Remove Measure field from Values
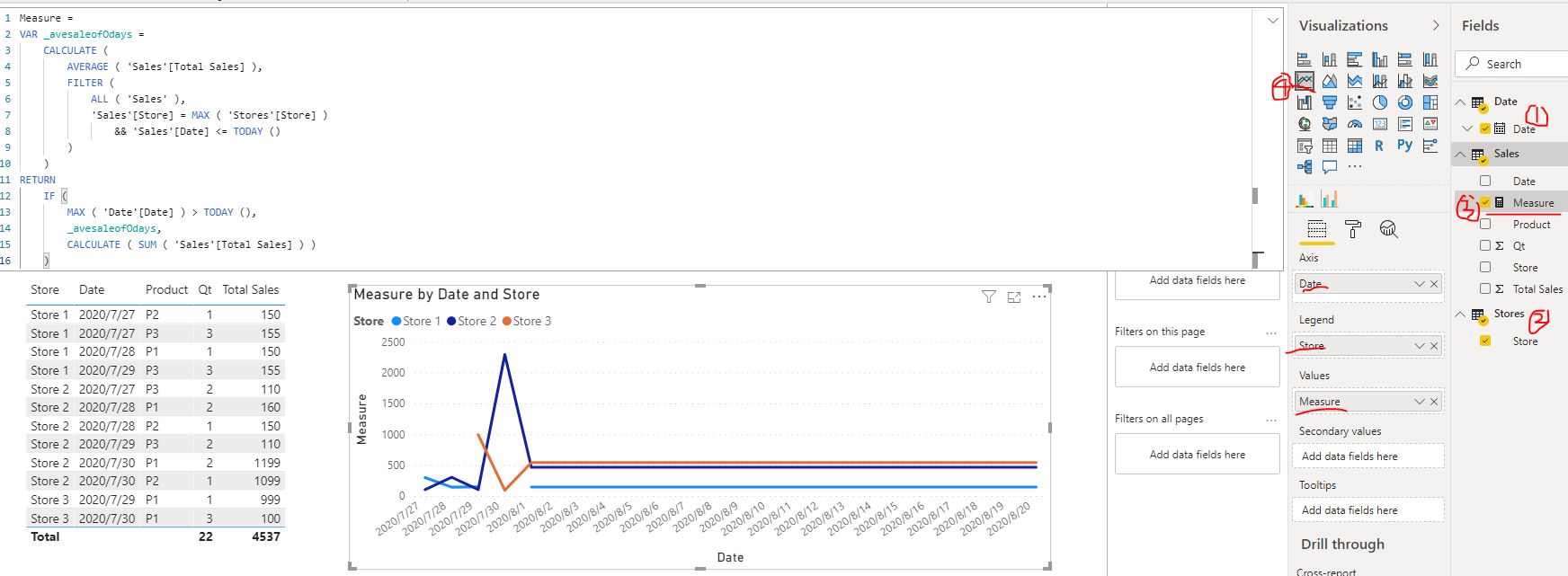Screen dimensions: 1568x576 [x=1434, y=402]
